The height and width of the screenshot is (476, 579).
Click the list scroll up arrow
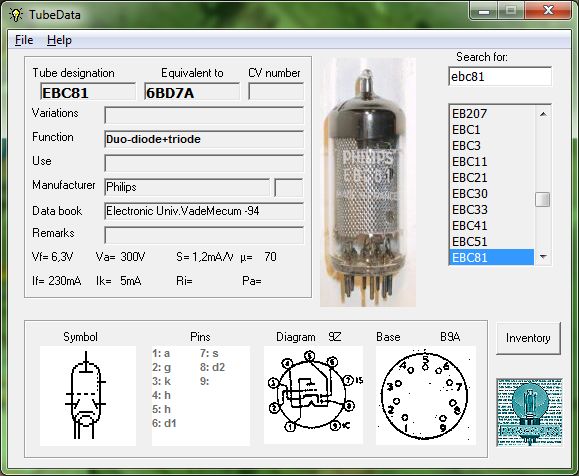pyautogui.click(x=543, y=114)
